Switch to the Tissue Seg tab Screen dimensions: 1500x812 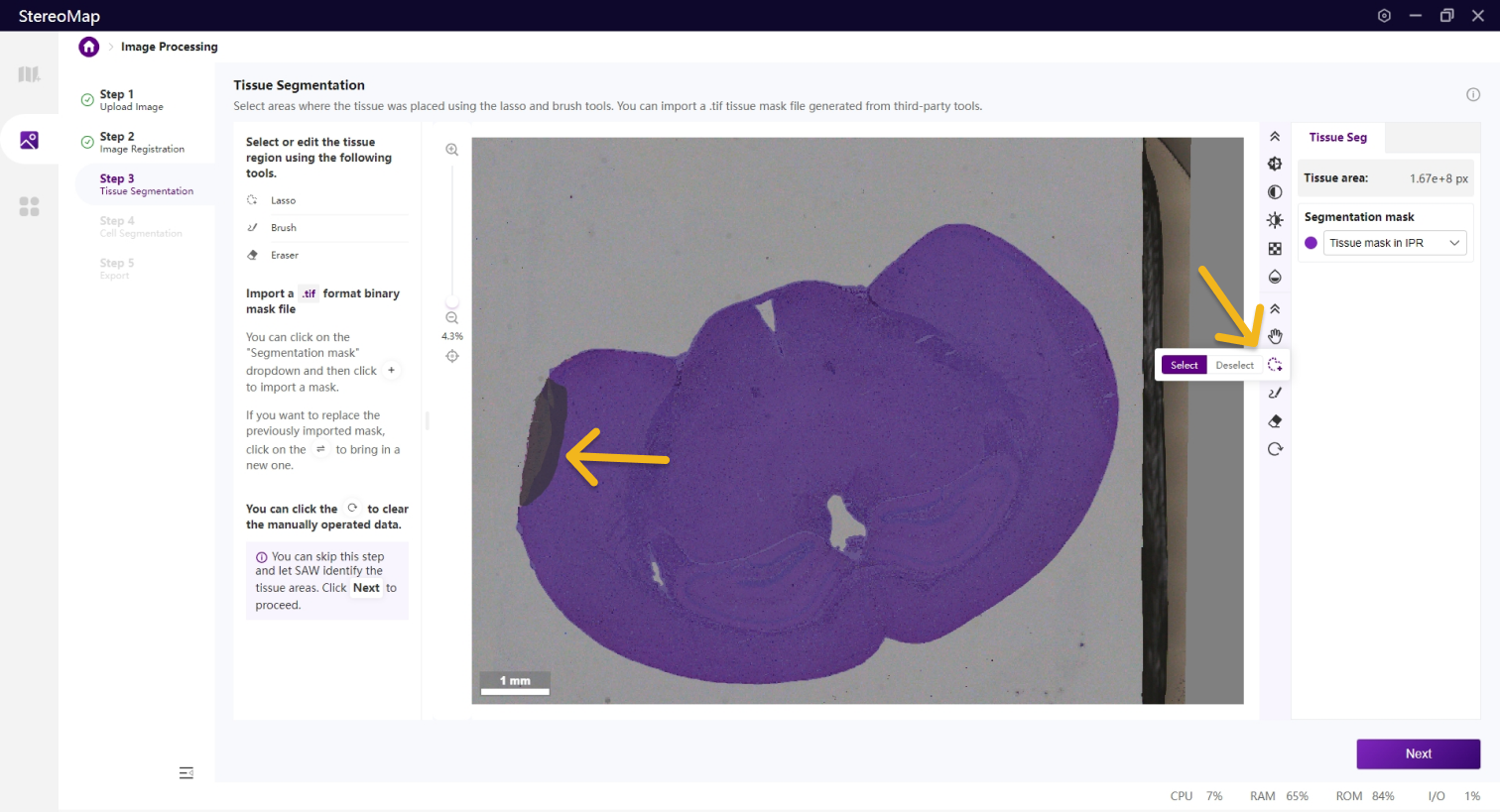[x=1337, y=138]
